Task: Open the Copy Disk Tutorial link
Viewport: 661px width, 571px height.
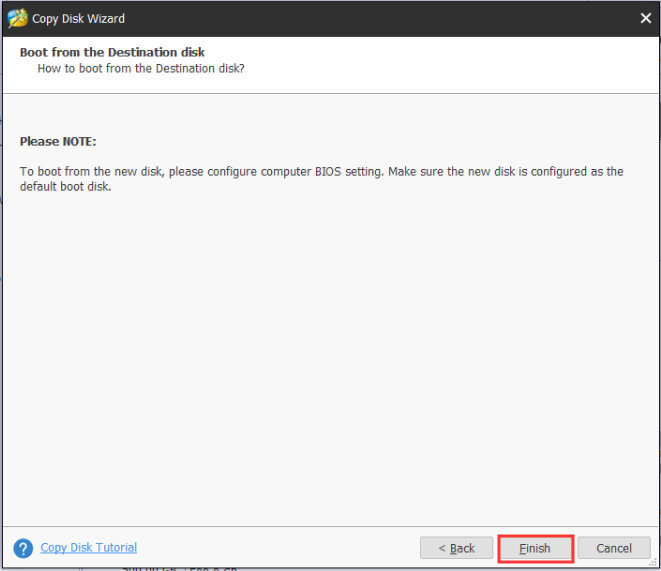Action: click(89, 547)
